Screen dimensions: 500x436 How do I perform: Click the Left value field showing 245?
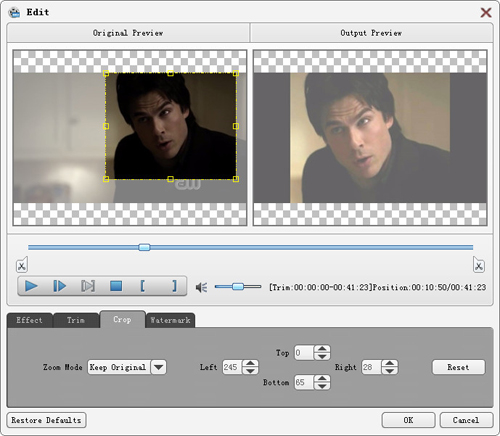[232, 367]
